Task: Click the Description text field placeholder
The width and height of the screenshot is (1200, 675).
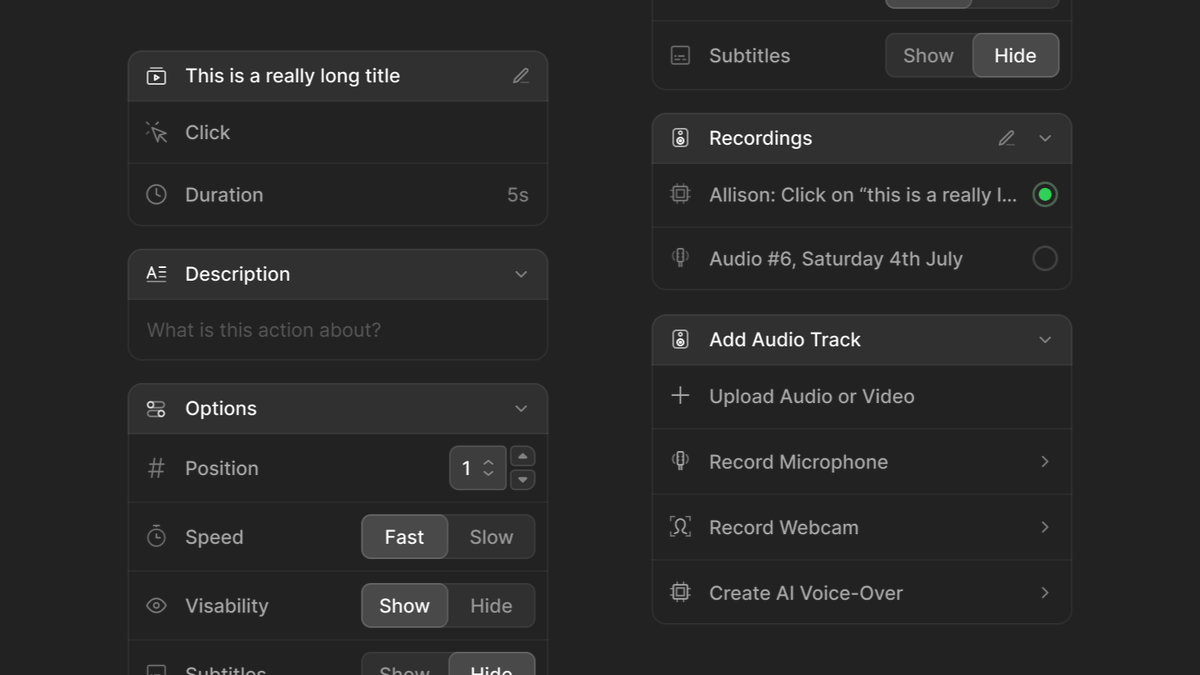Action: tap(264, 330)
